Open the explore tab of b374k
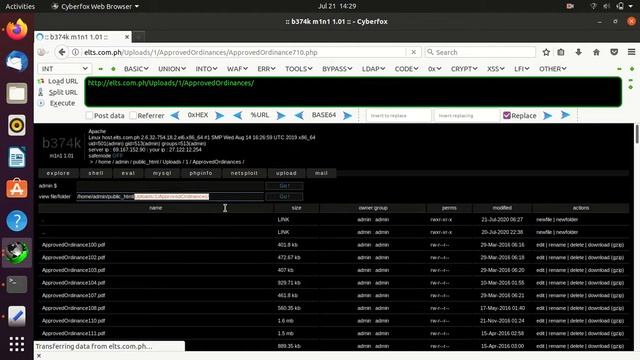This screenshot has width=640, height=360. click(x=58, y=173)
